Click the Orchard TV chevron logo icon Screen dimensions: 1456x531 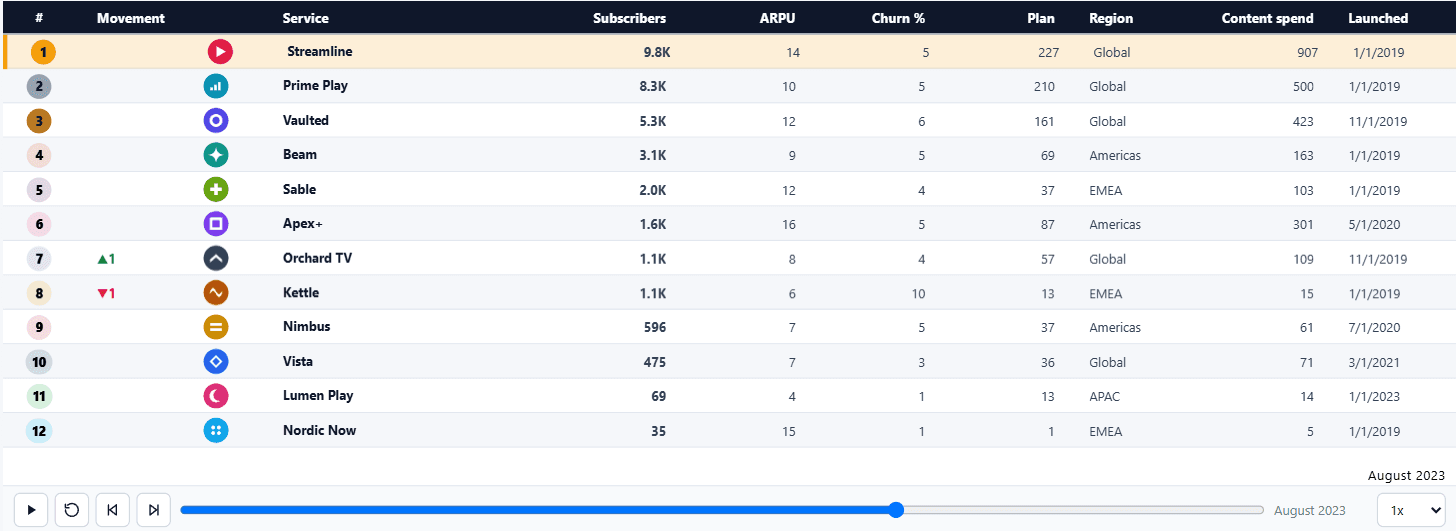point(216,259)
